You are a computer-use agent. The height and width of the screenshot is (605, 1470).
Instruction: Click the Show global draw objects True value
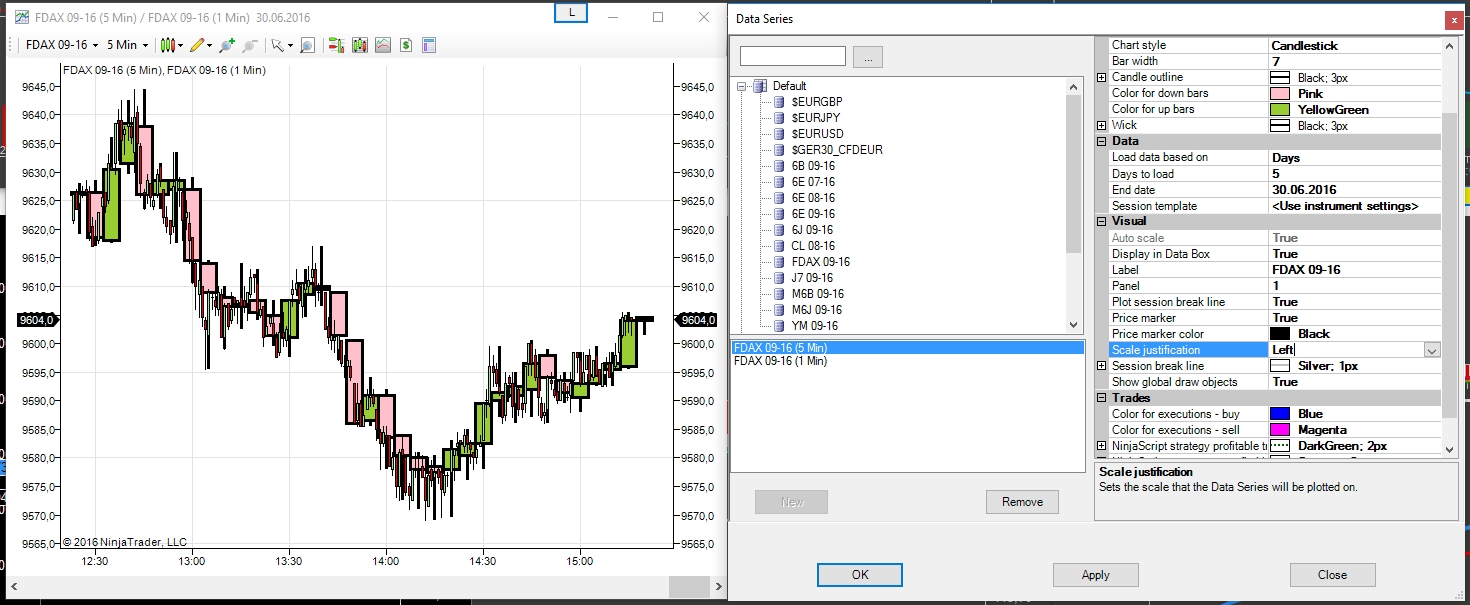(1355, 382)
